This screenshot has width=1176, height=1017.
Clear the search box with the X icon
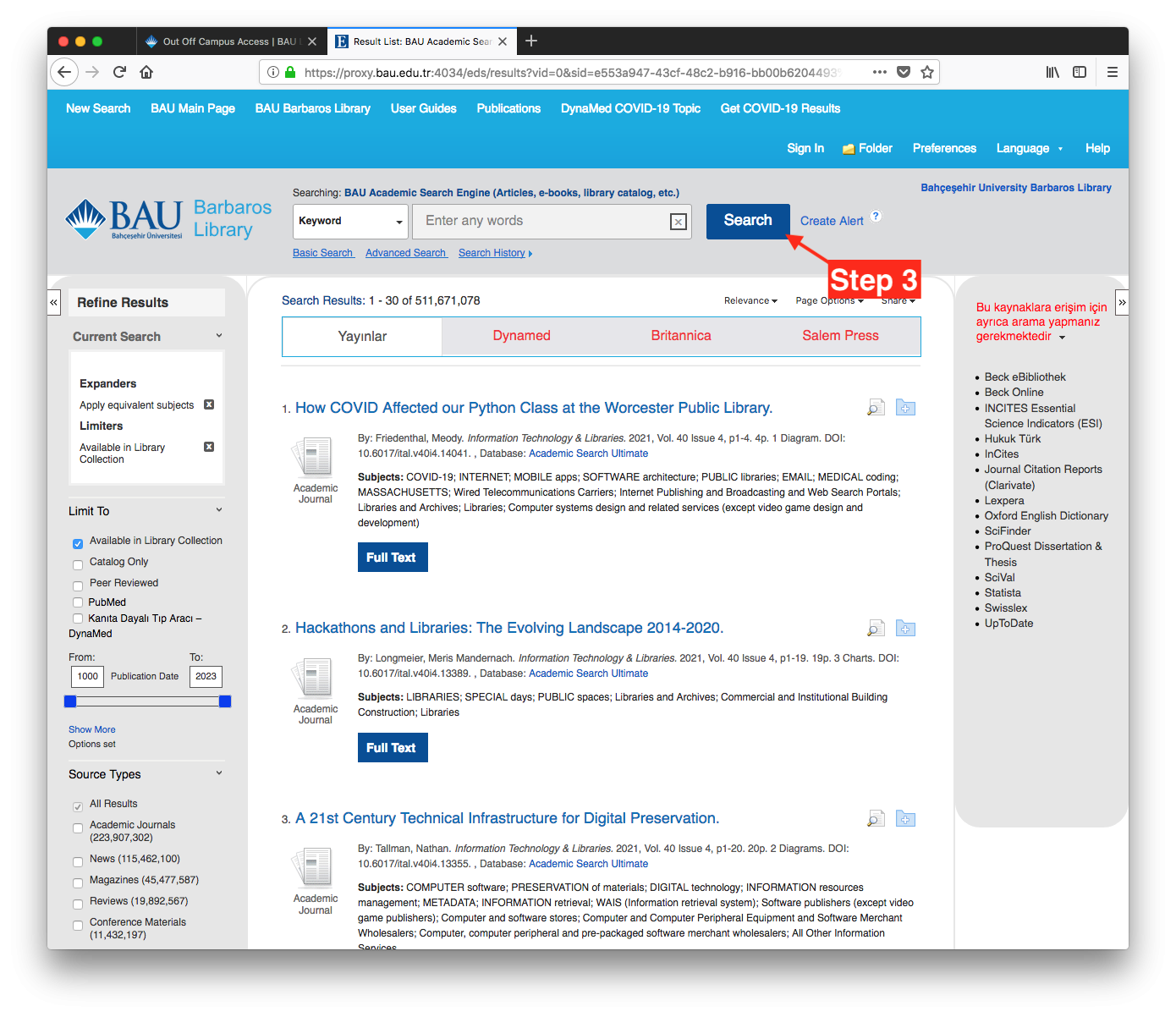[x=678, y=222]
